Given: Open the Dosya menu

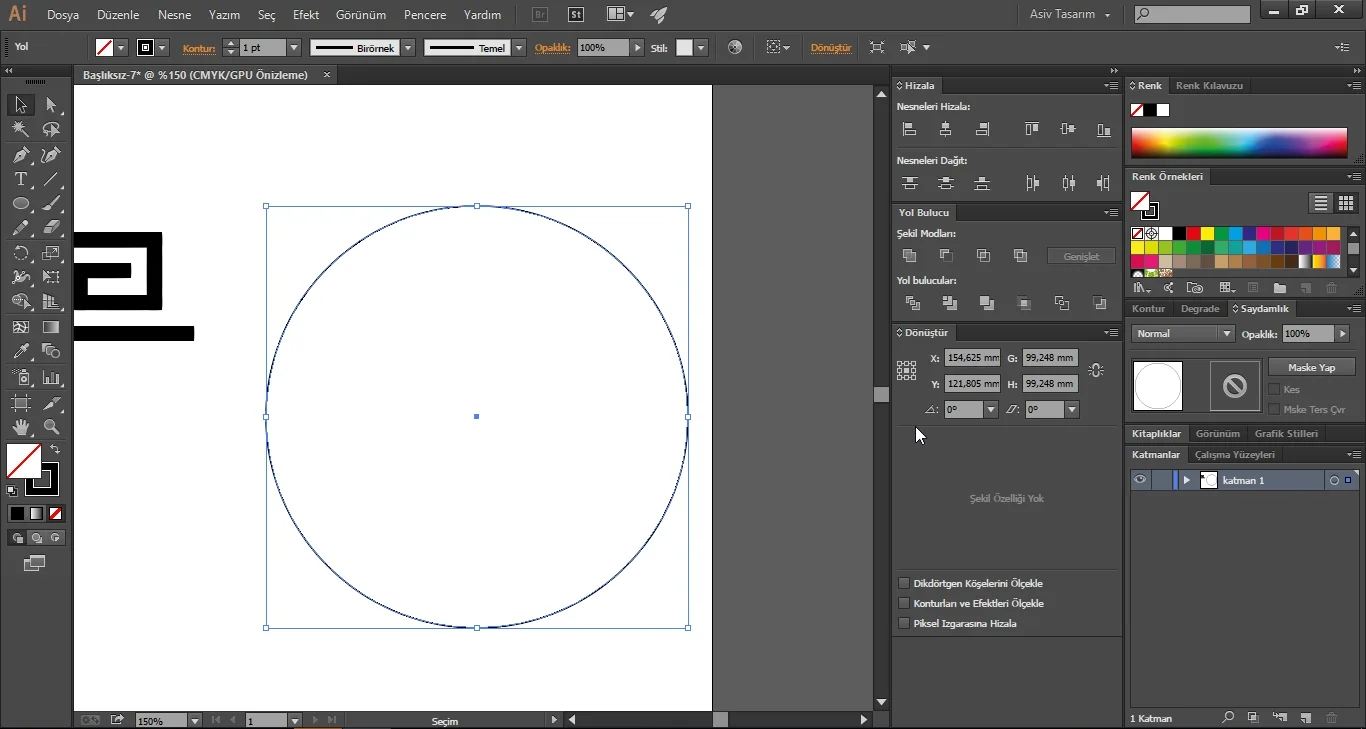Looking at the screenshot, I should point(63,15).
